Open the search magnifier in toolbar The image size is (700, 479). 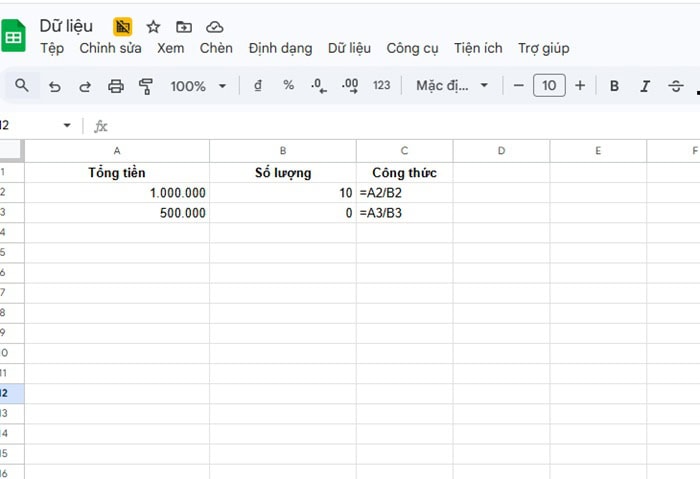pos(22,86)
